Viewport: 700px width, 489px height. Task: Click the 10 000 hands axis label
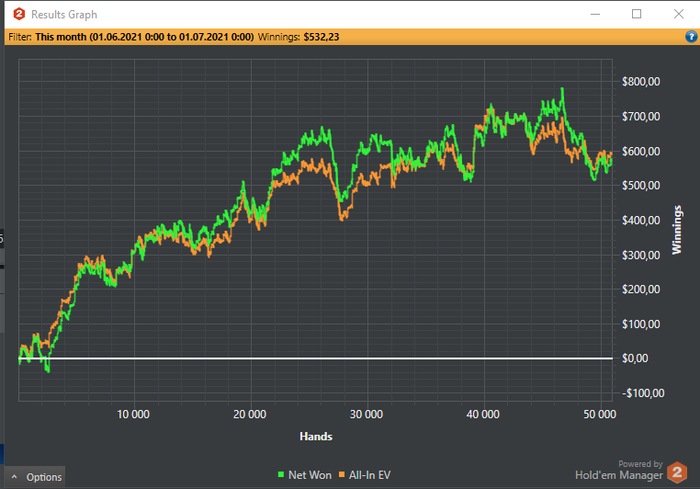pyautogui.click(x=133, y=414)
